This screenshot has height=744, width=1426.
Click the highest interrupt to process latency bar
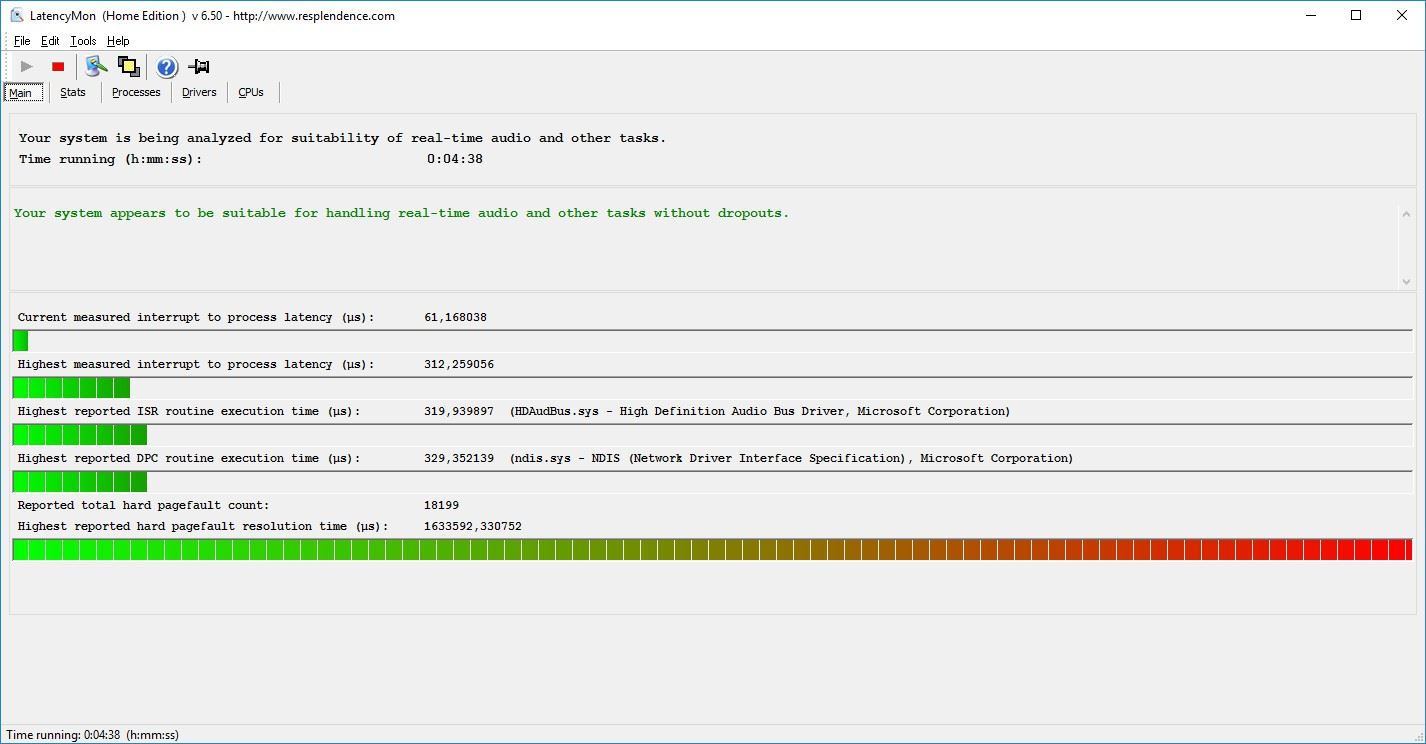pos(712,388)
